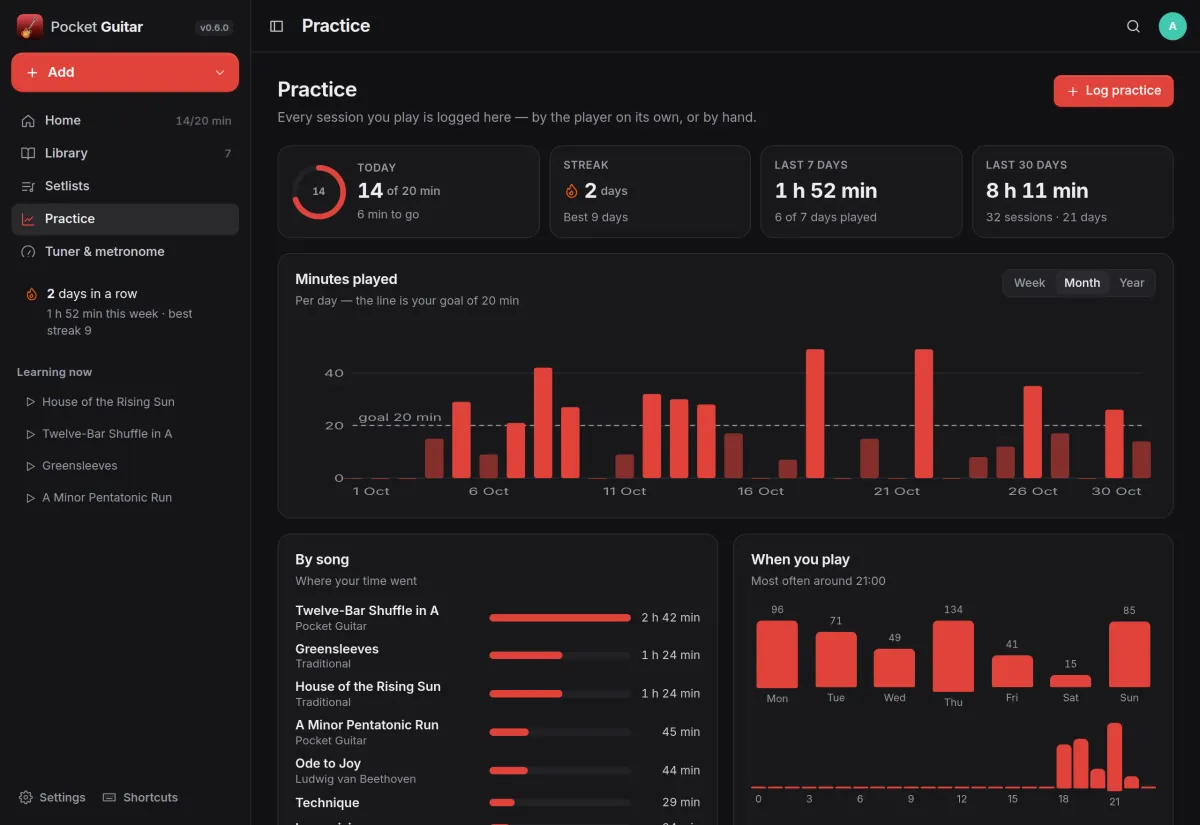Click the Sat bar showing 15
This screenshot has height=825, width=1200.
(x=1071, y=681)
